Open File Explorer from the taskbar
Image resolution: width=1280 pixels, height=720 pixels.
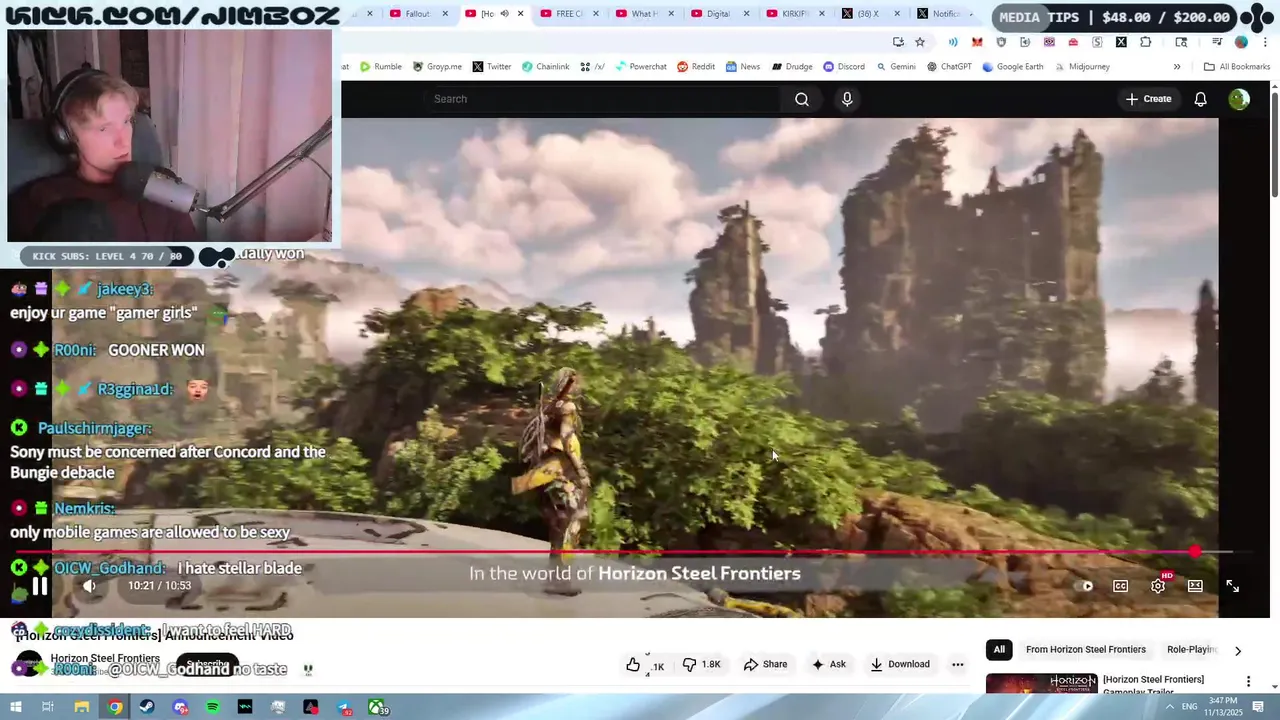coord(81,707)
